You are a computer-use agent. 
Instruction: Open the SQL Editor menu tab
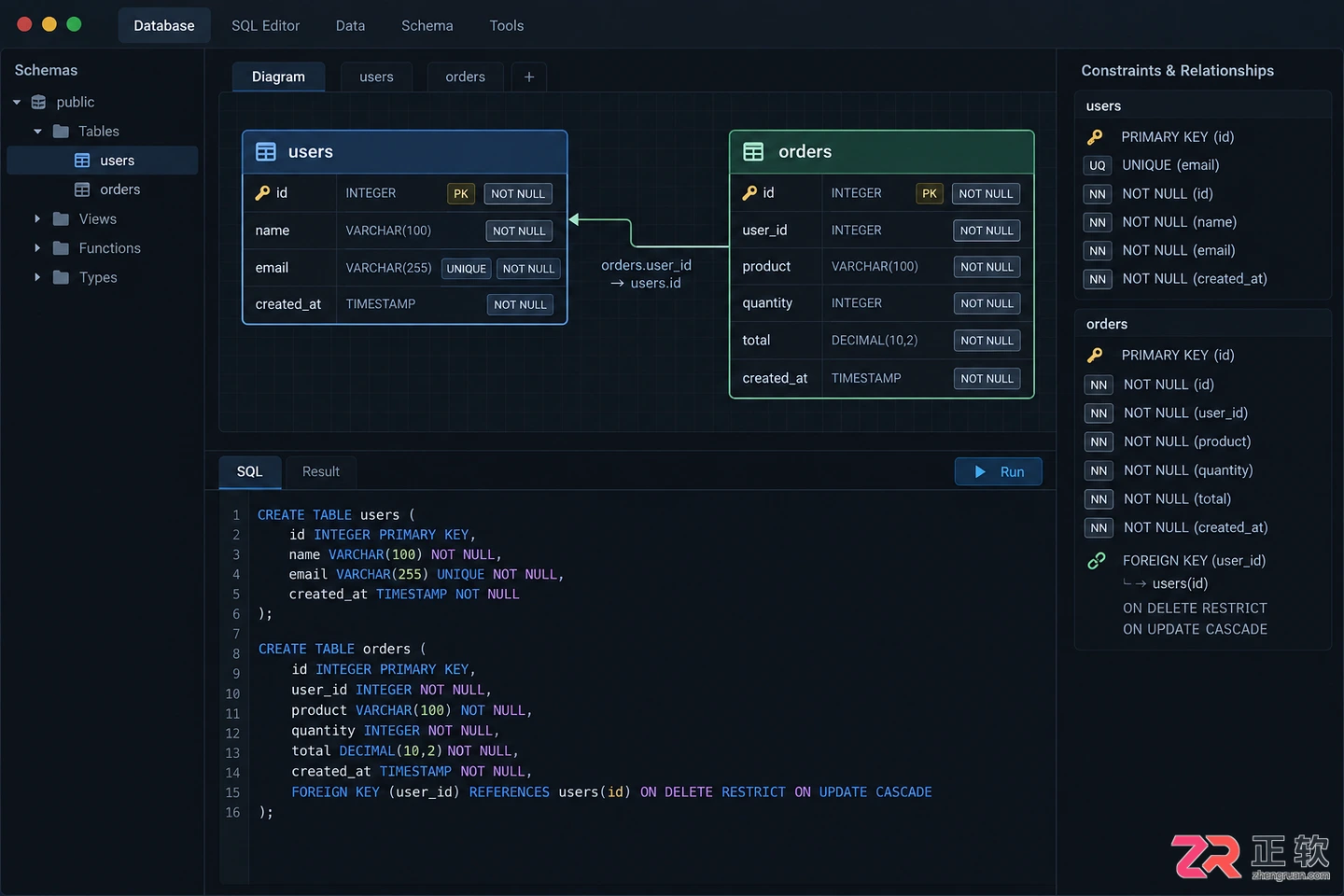point(266,25)
